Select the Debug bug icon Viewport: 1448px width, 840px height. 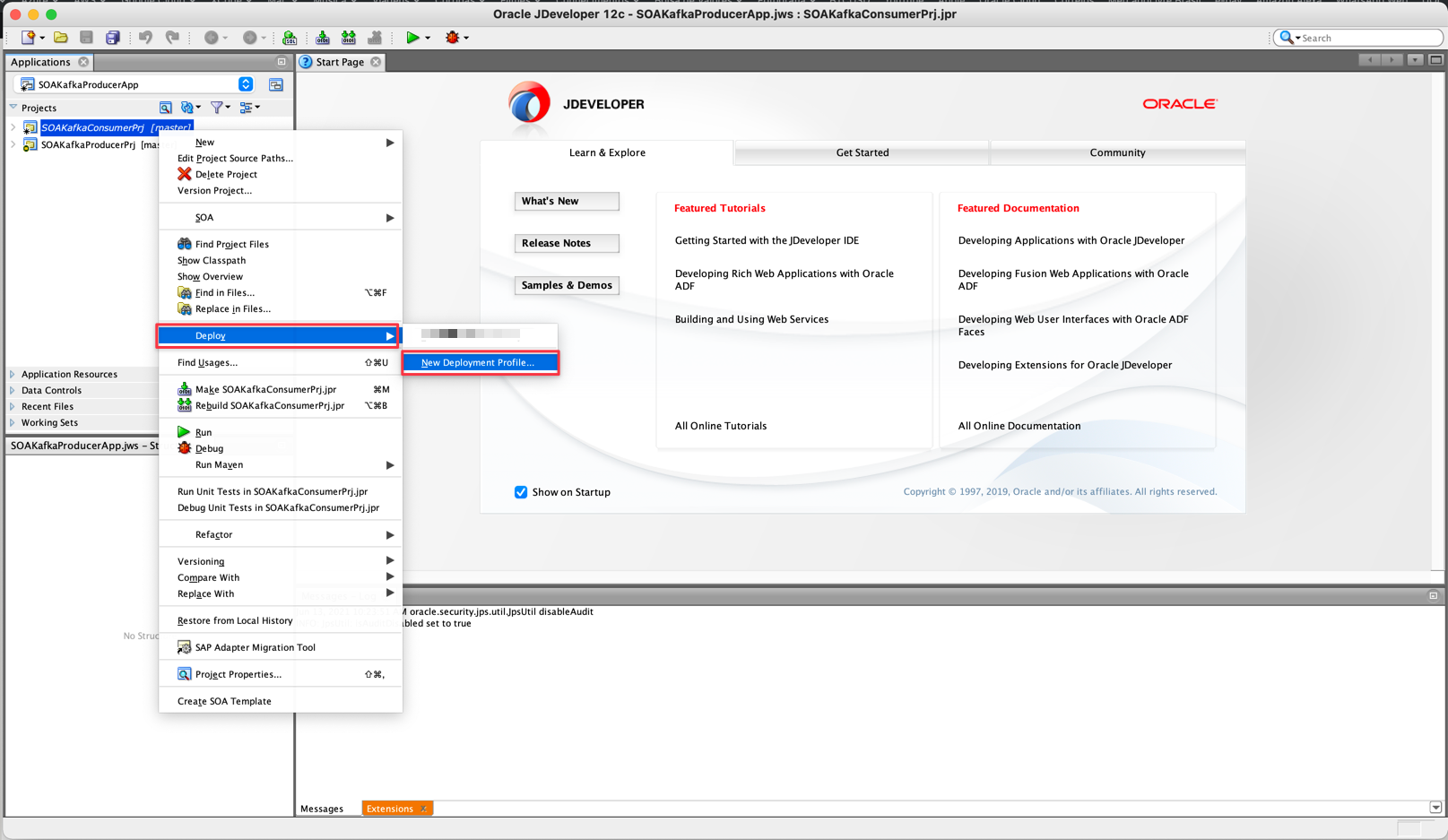(451, 37)
